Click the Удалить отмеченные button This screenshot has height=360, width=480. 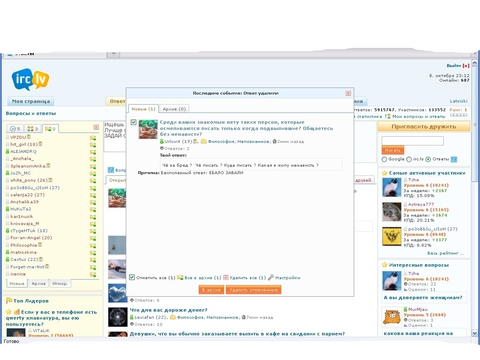click(x=253, y=290)
